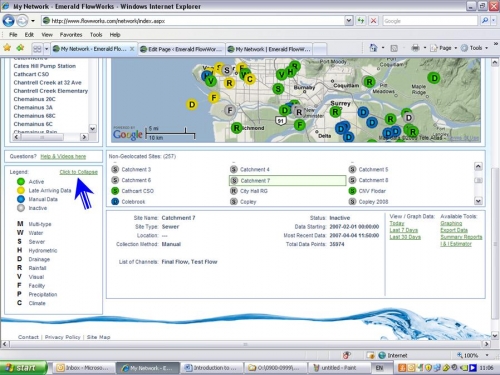Open the tab list dropdown beside Quick Tabs
Image resolution: width=500 pixels, height=375 pixels.
pyautogui.click(x=46, y=49)
